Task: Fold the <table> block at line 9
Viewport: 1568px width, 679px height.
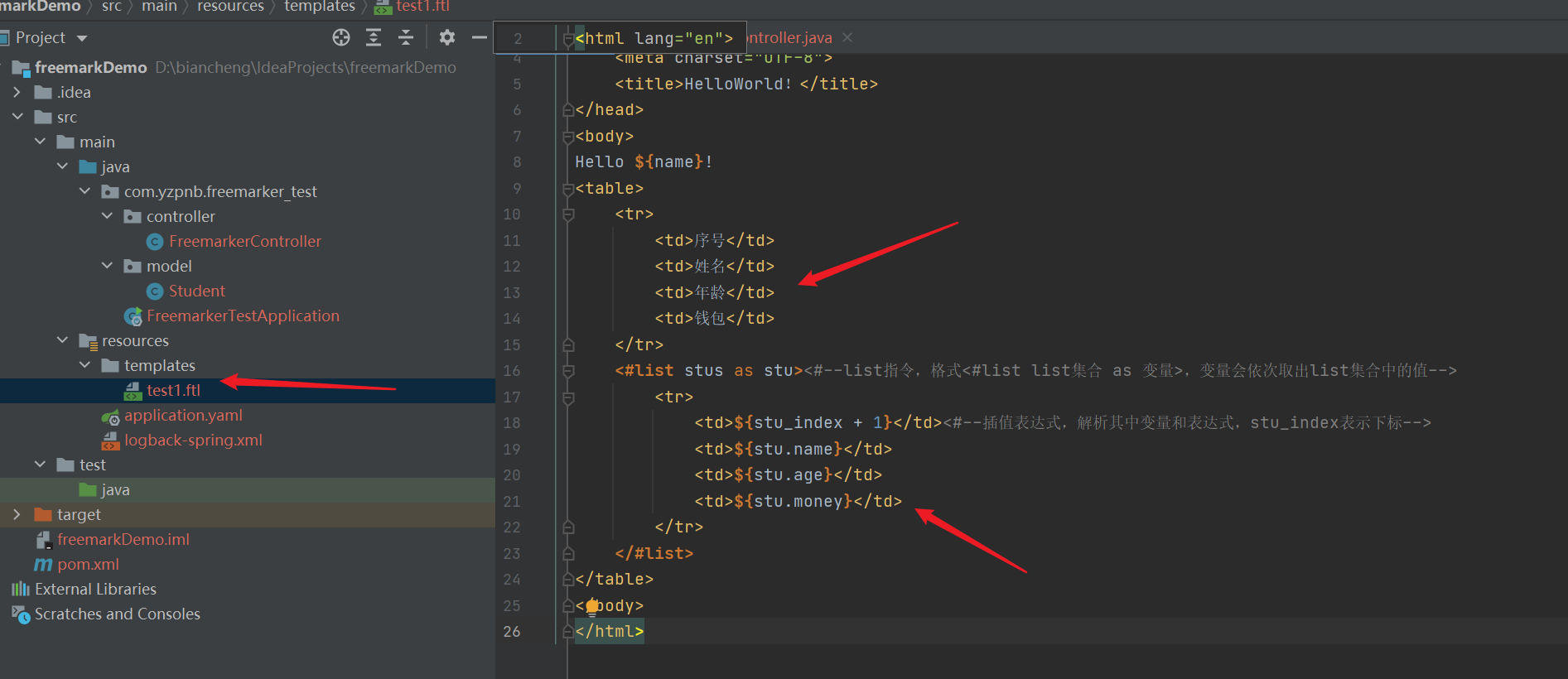Action: pyautogui.click(x=568, y=189)
